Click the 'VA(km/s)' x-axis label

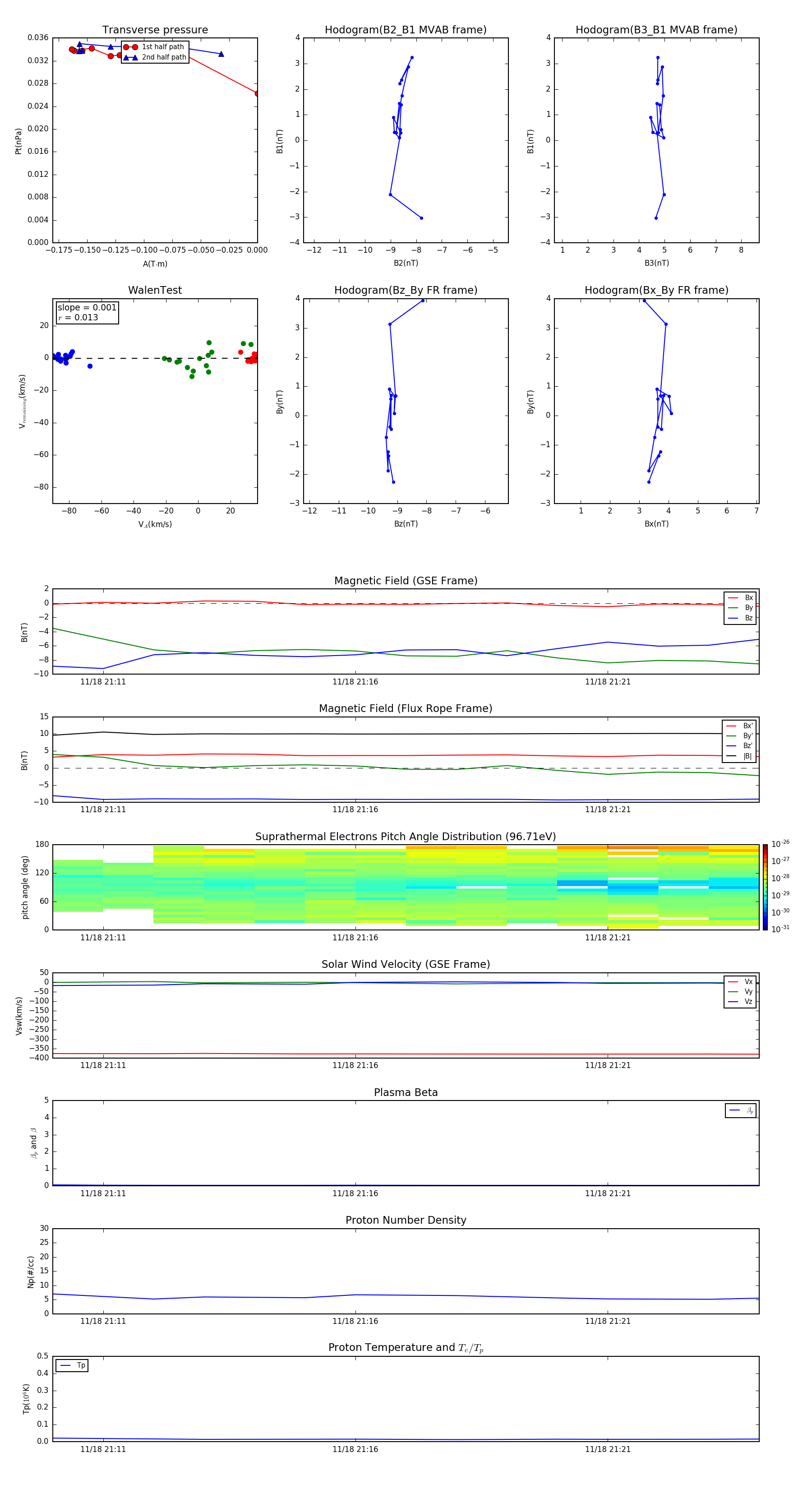(x=155, y=525)
